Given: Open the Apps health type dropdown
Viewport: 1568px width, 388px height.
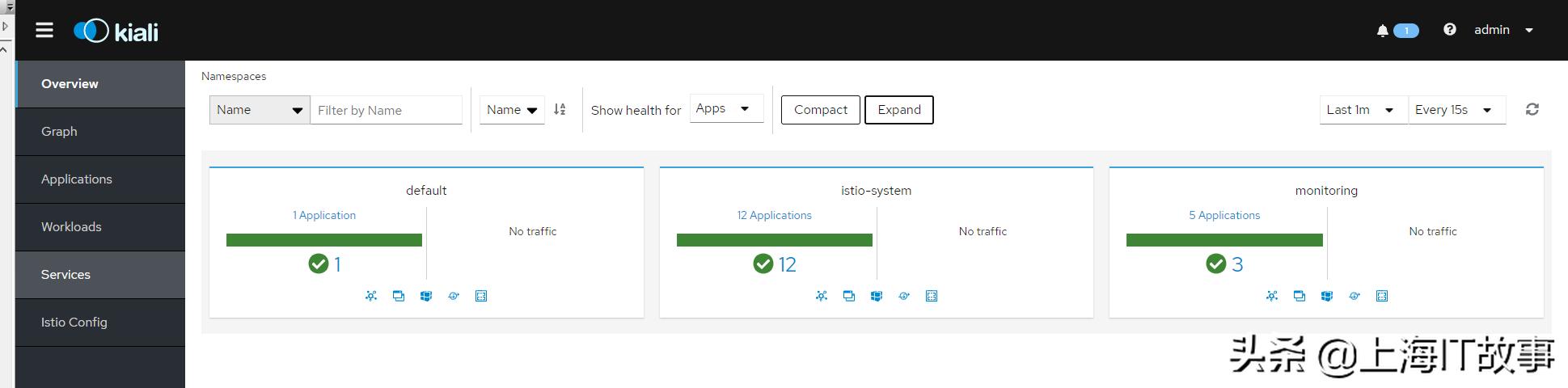Looking at the screenshot, I should point(725,109).
